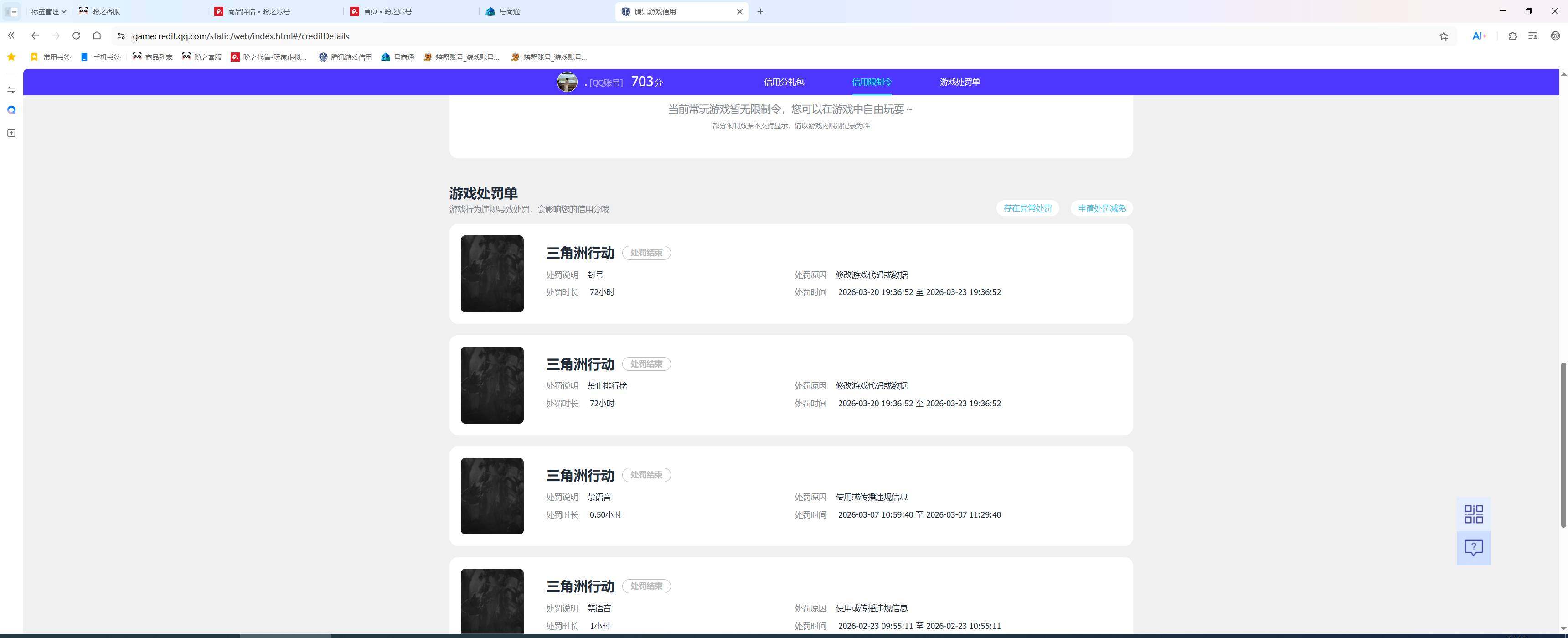Open the 盼之代售-玩家虚拟 bookmark
The height and width of the screenshot is (638, 1568).
(x=268, y=57)
